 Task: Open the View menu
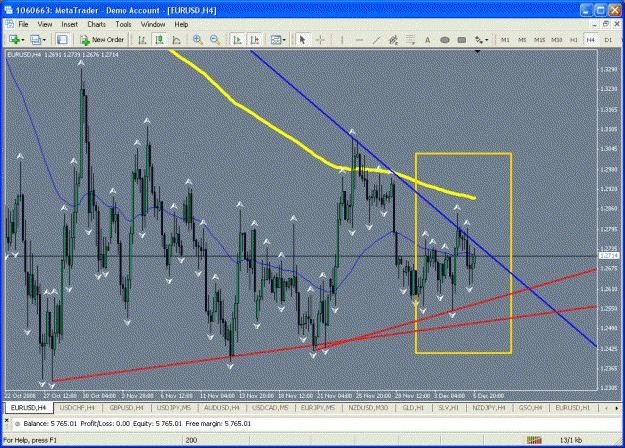(x=45, y=24)
